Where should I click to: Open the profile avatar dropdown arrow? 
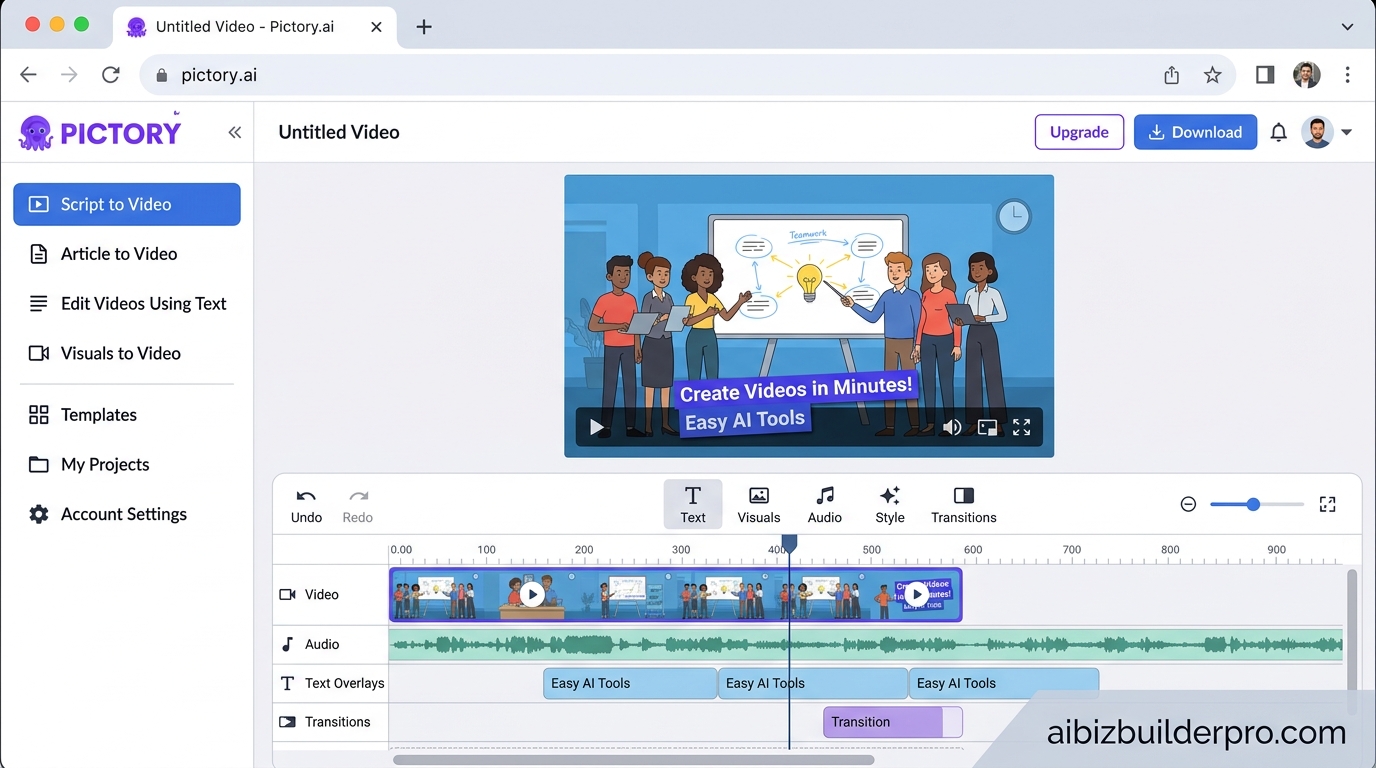pyautogui.click(x=1346, y=132)
